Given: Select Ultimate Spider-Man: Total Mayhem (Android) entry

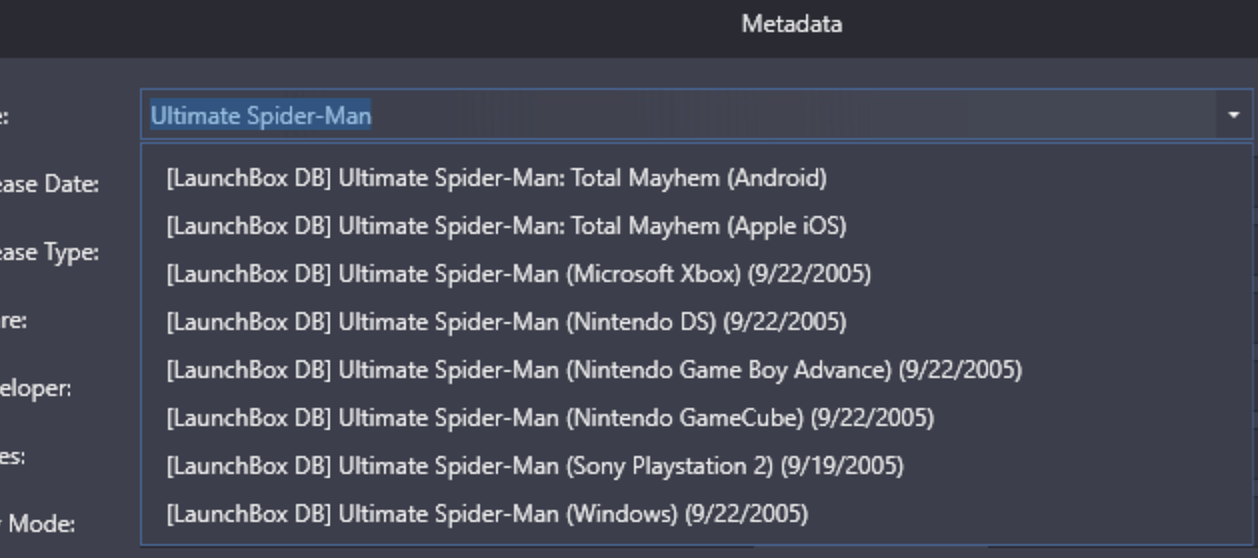Looking at the screenshot, I should pos(497,178).
